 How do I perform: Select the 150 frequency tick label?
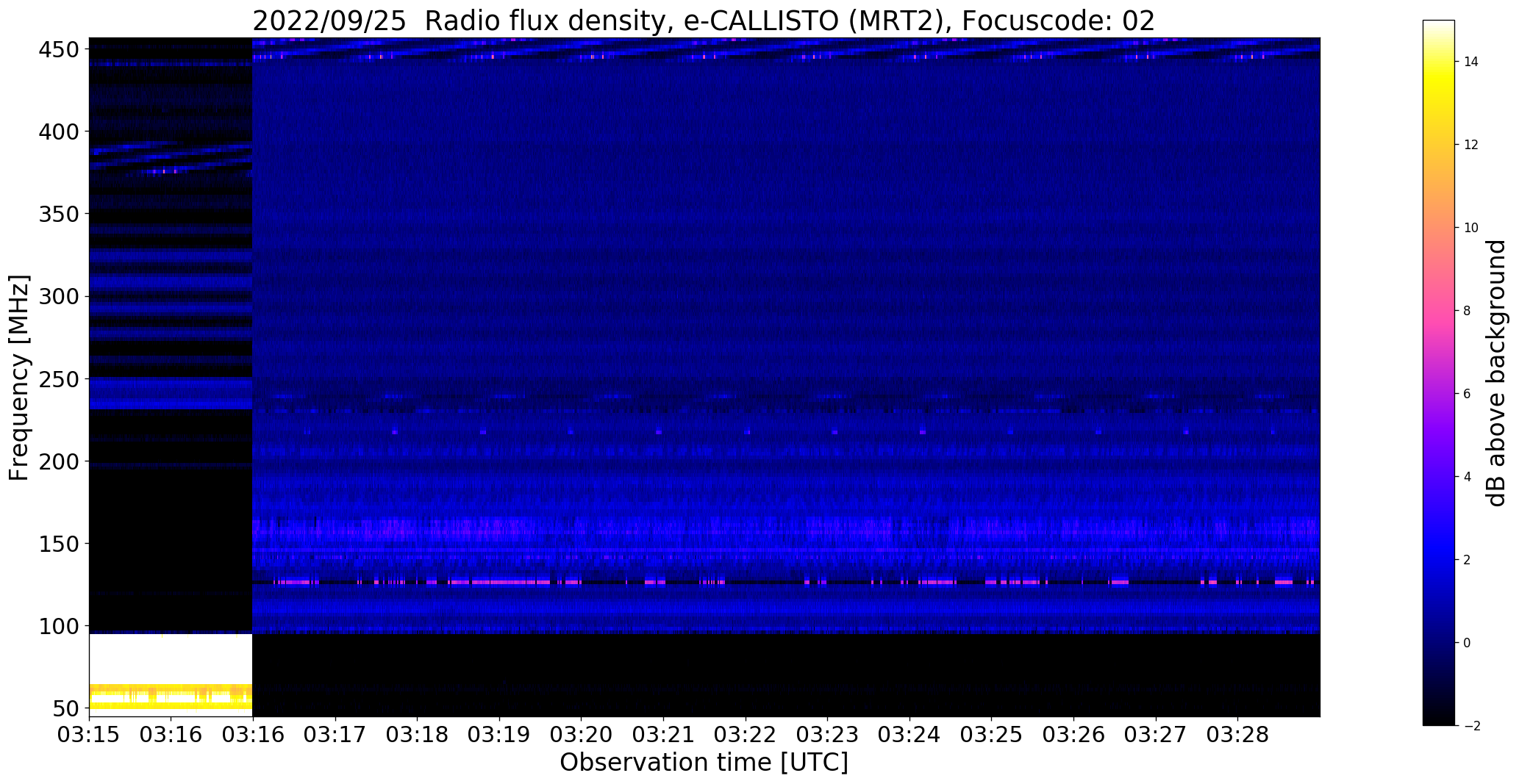(x=58, y=544)
